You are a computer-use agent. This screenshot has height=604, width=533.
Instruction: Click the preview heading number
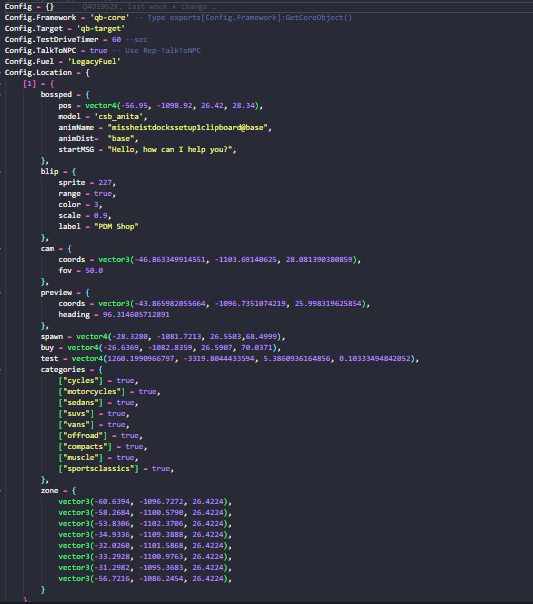[136, 315]
